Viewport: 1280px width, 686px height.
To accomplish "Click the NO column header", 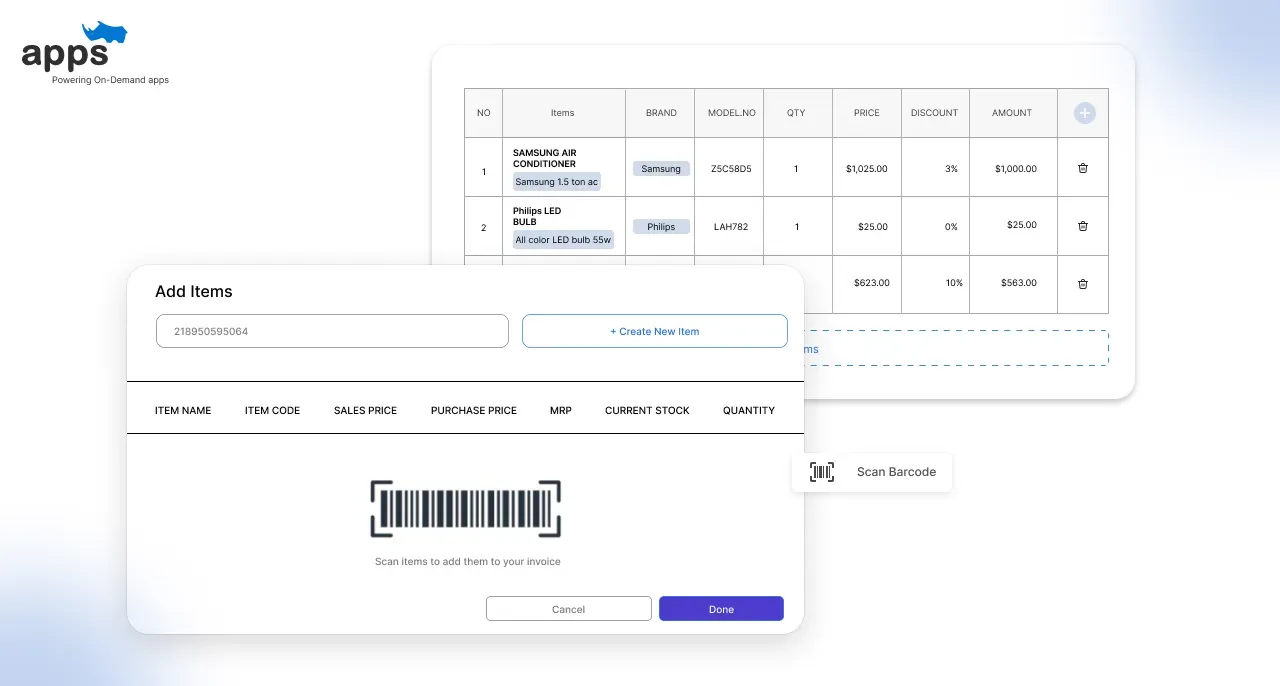I will click(484, 113).
